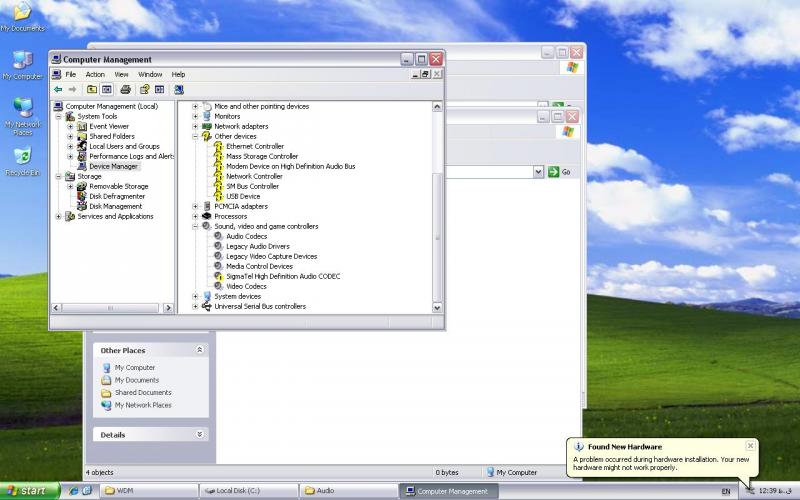800x500 pixels.
Task: Click the Network adapters card icon
Action: click(x=207, y=127)
